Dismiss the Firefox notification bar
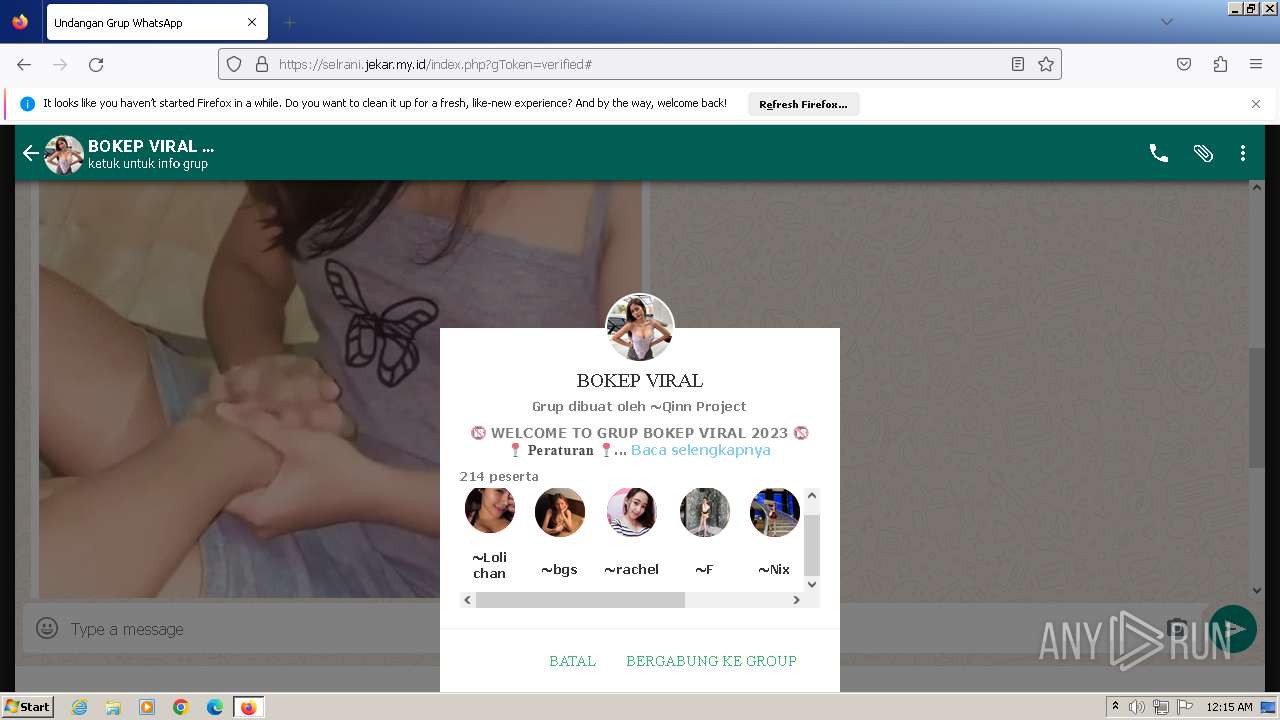1280x720 pixels. (x=1256, y=104)
